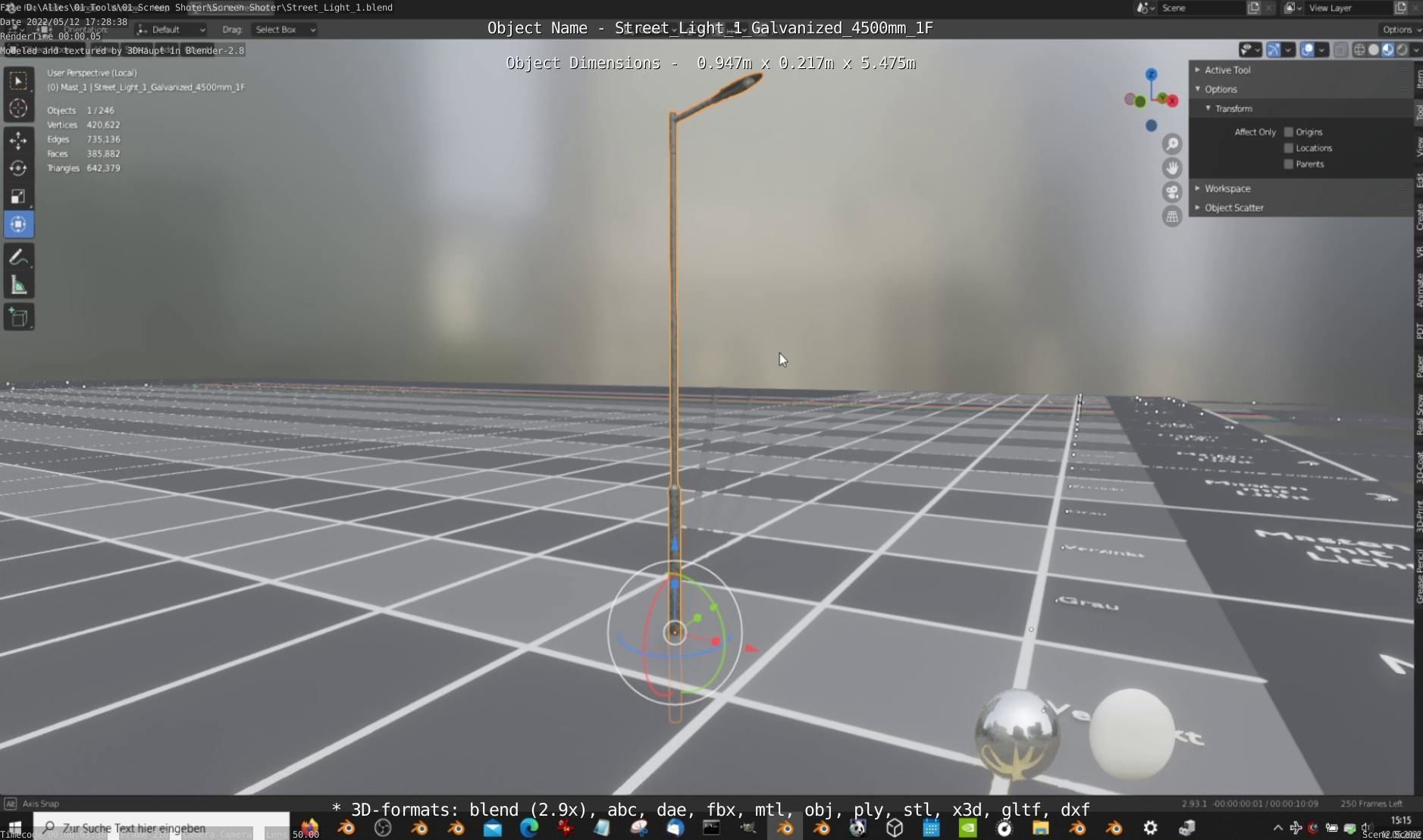The width and height of the screenshot is (1423, 840).
Task: Add new scene with copy icon
Action: click(x=1253, y=8)
